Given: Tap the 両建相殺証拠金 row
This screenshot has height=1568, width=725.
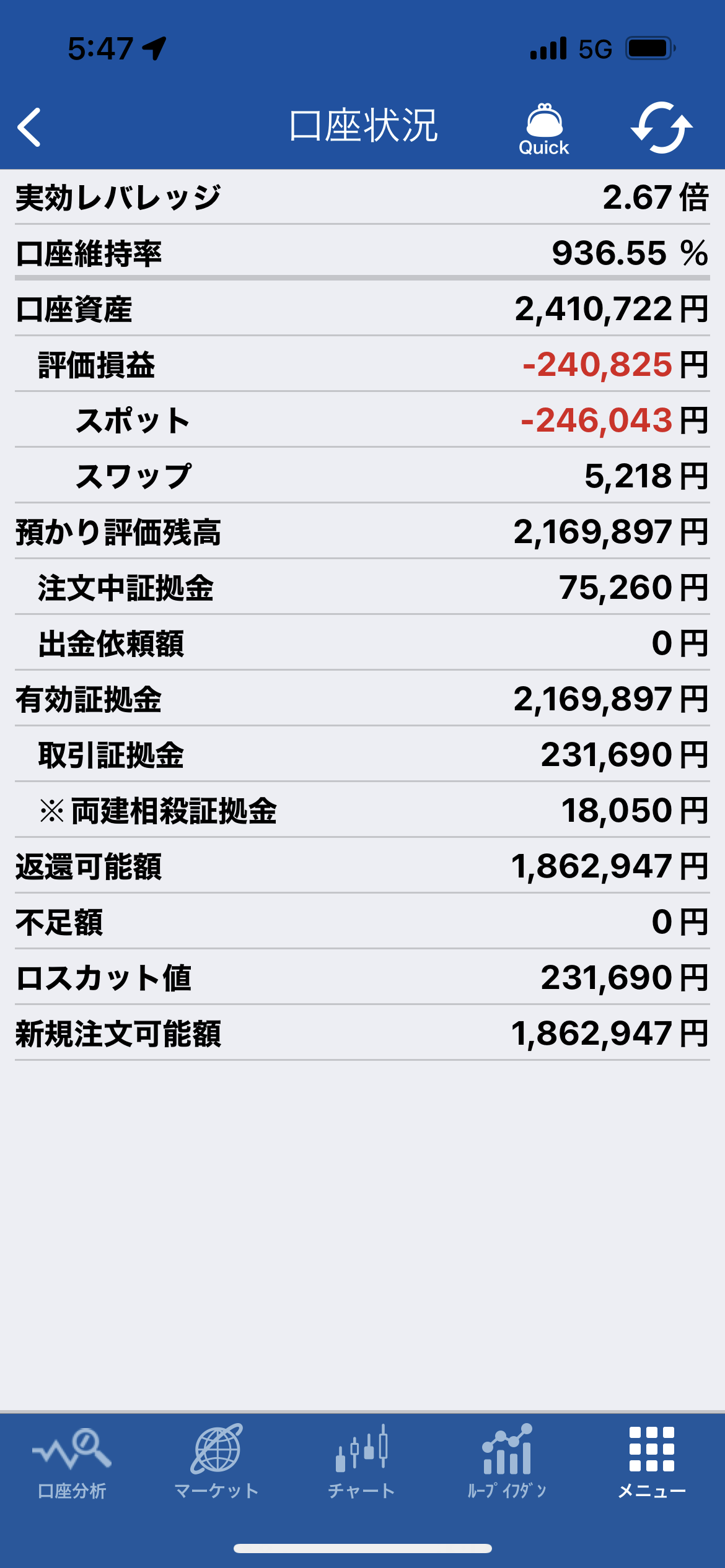Looking at the screenshot, I should (x=362, y=811).
